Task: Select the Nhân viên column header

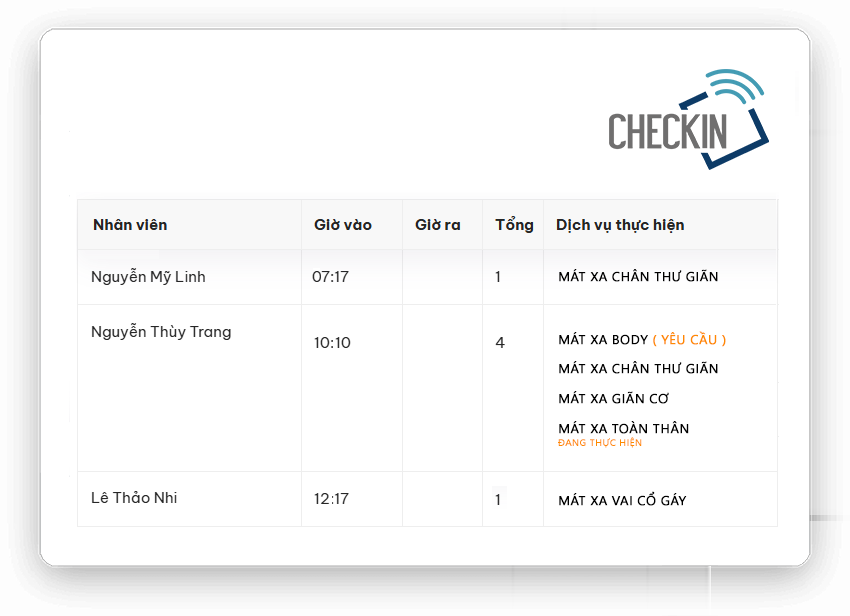Action: [x=130, y=225]
